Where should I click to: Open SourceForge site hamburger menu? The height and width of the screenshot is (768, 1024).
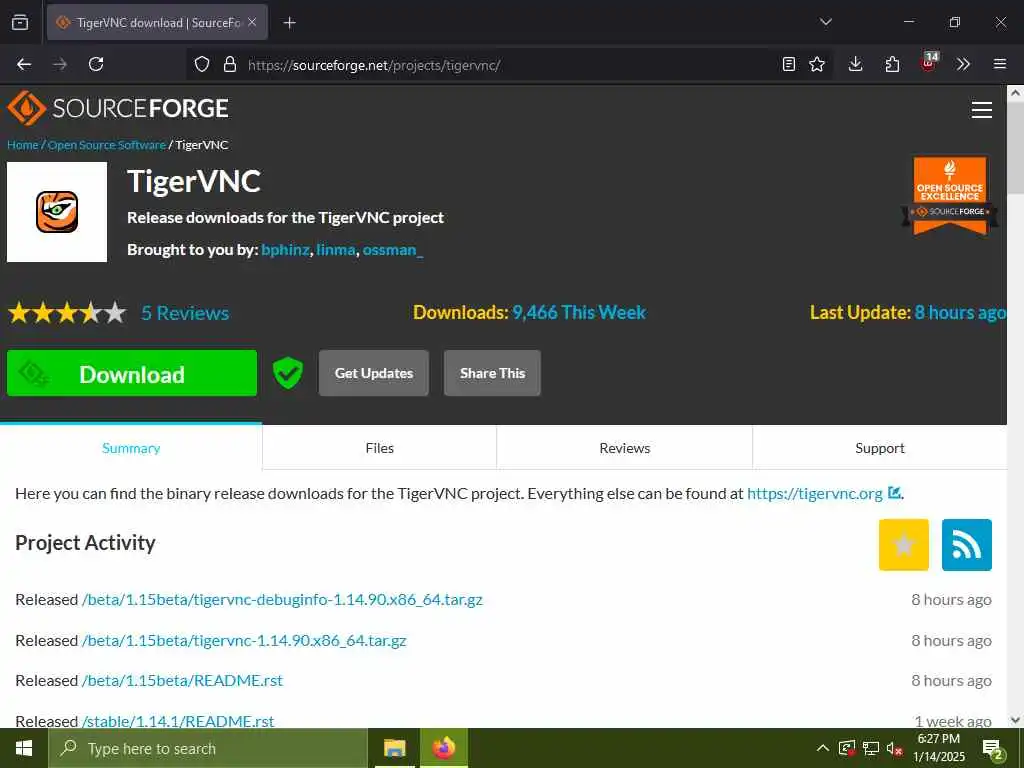(x=982, y=110)
